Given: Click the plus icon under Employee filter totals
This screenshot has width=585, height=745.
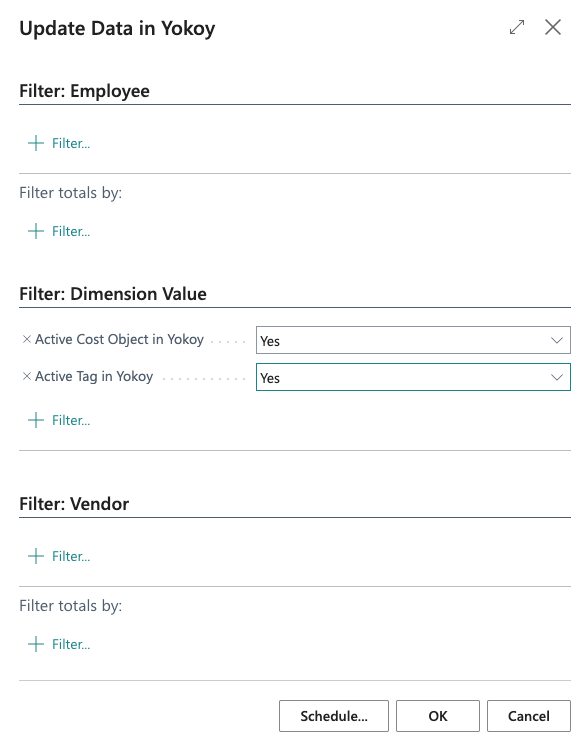Looking at the screenshot, I should [36, 231].
